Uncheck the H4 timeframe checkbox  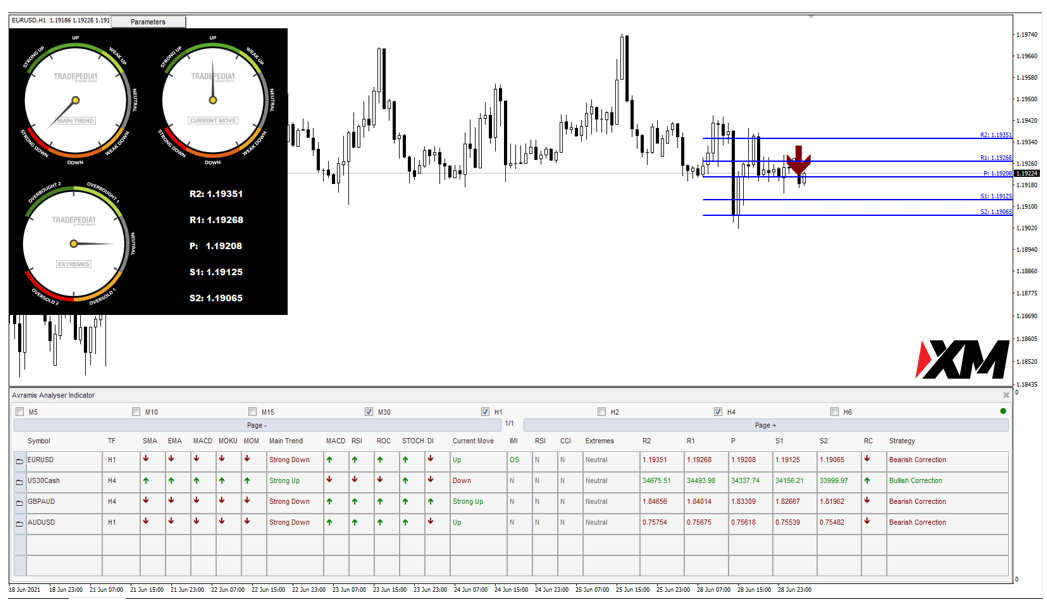pos(718,411)
